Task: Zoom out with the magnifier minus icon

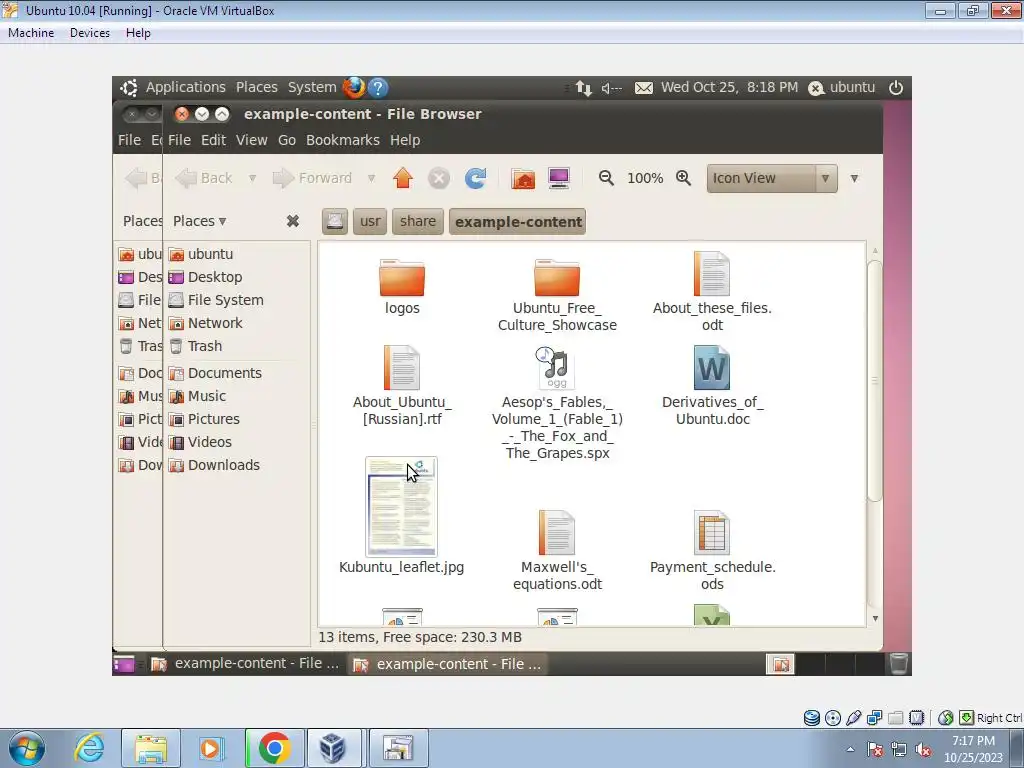Action: (606, 178)
